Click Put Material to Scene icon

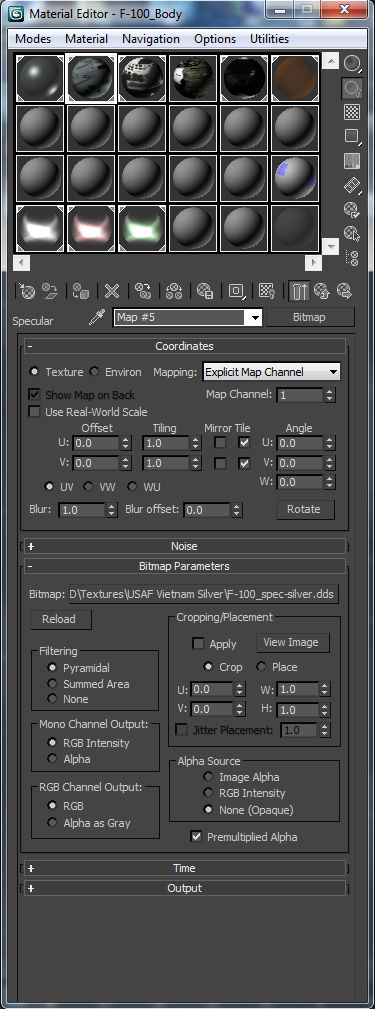click(x=50, y=292)
